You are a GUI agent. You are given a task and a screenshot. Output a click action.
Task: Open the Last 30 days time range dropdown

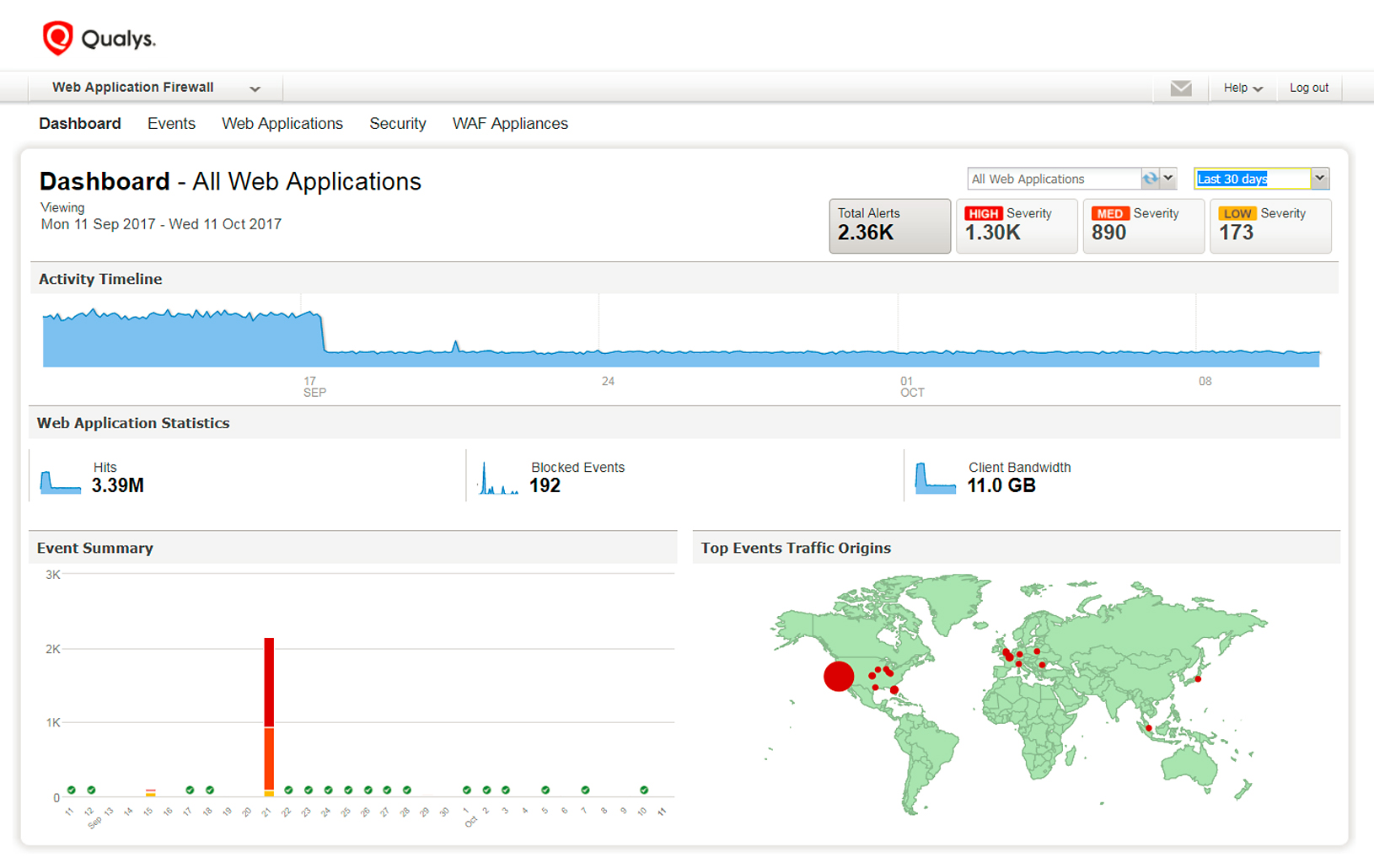tap(1319, 179)
